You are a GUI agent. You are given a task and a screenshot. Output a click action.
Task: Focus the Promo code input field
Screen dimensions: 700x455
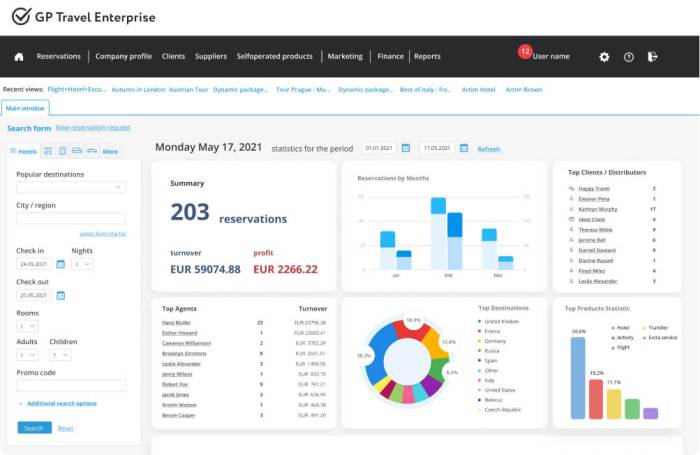pyautogui.click(x=71, y=385)
